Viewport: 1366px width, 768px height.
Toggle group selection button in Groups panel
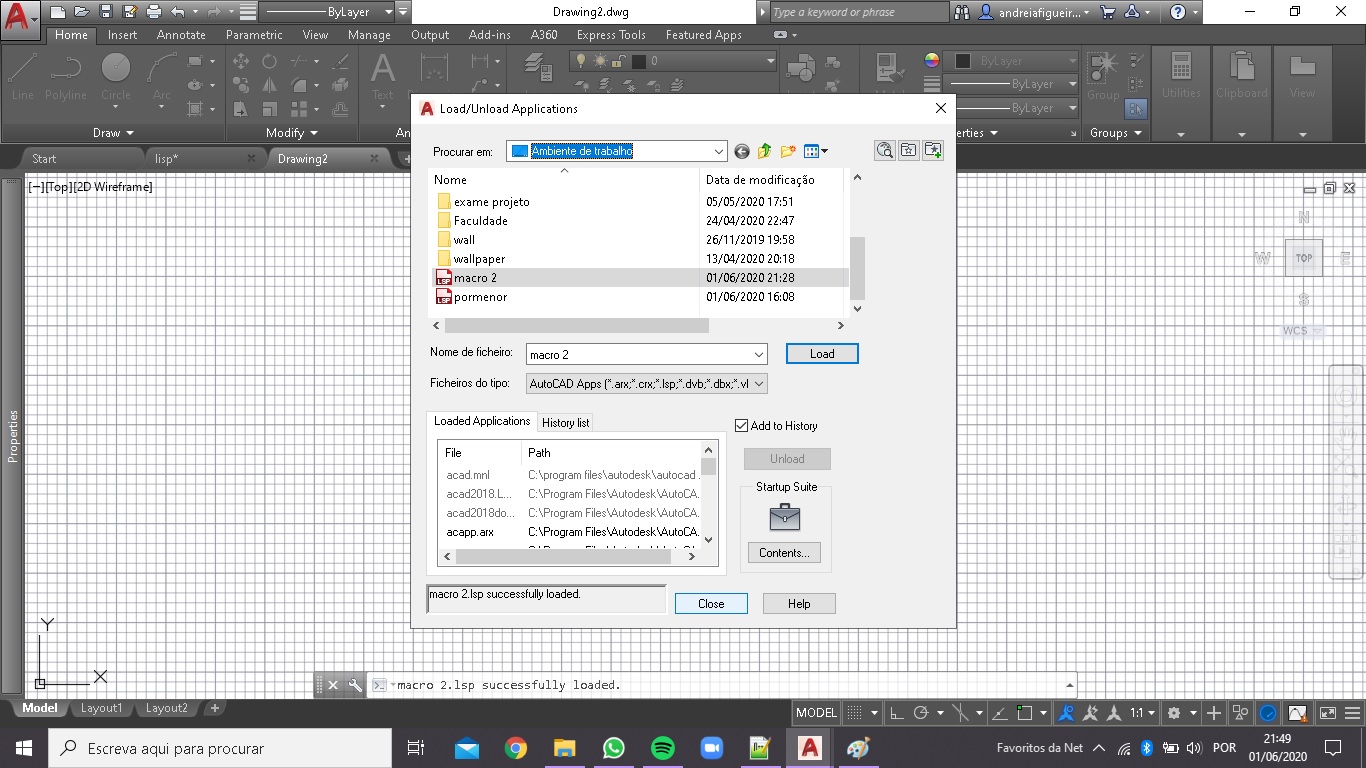[1136, 108]
